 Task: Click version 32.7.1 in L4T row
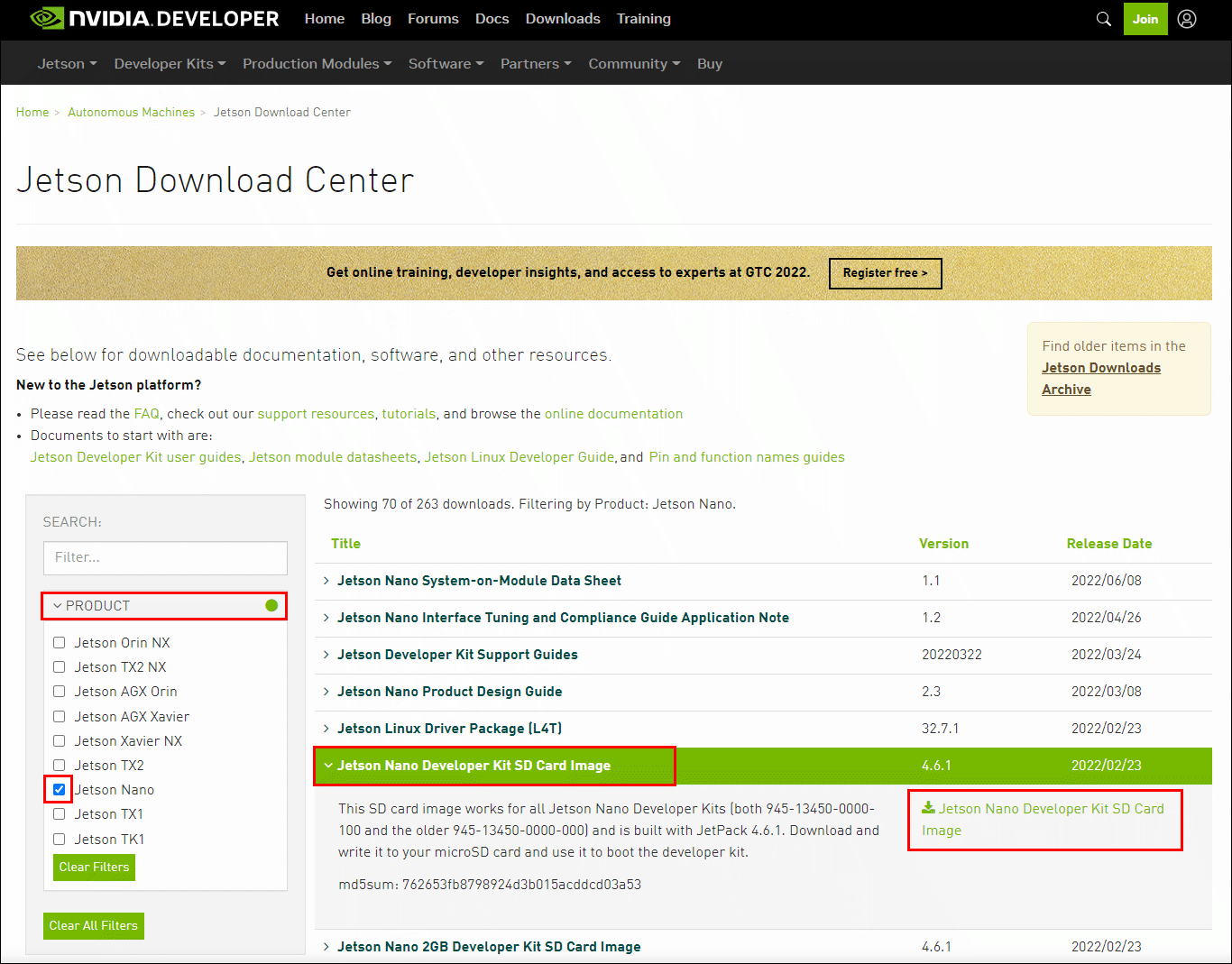tap(940, 729)
